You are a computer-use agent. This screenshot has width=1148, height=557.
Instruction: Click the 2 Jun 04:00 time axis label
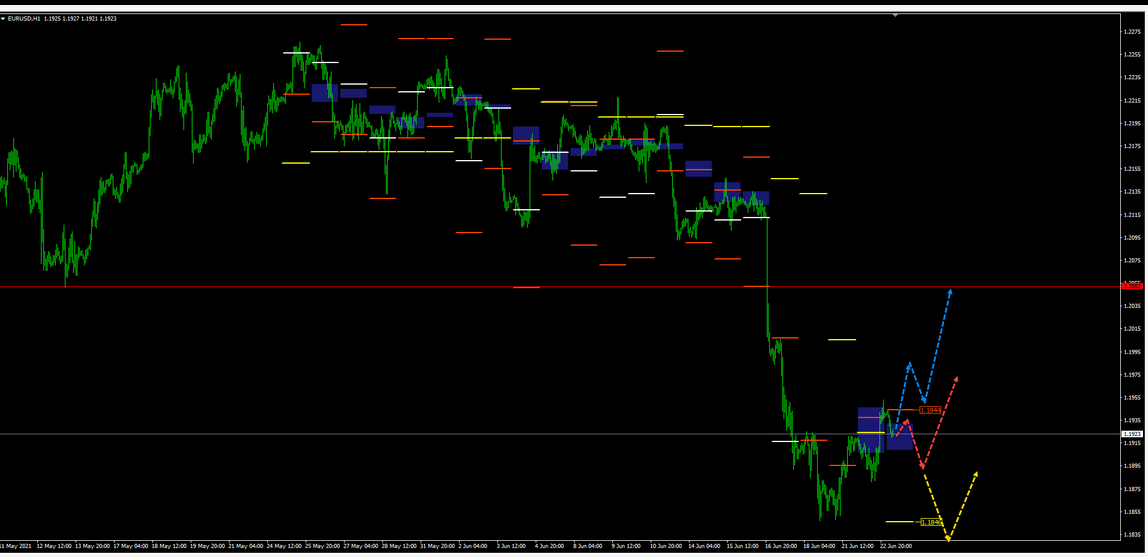pyautogui.click(x=473, y=547)
